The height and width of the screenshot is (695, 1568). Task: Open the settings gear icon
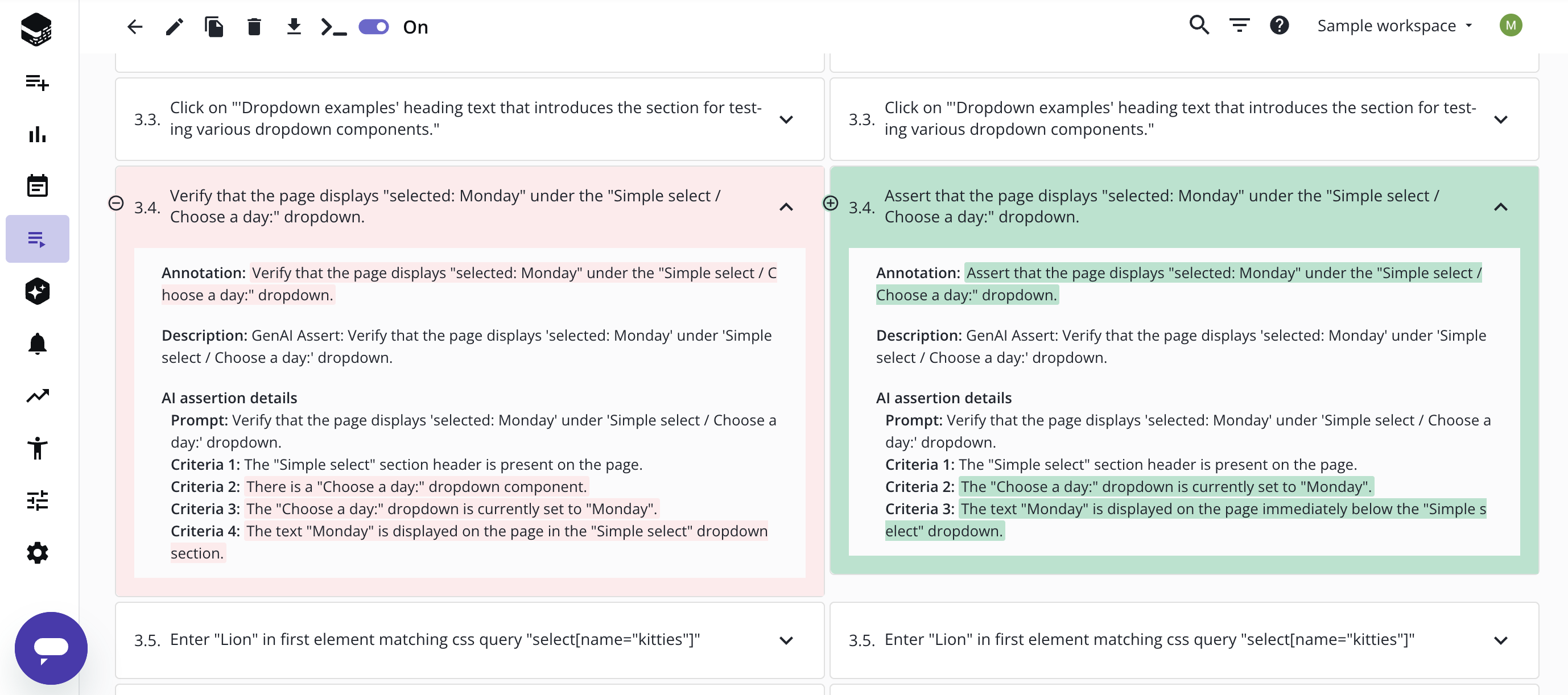[x=37, y=553]
